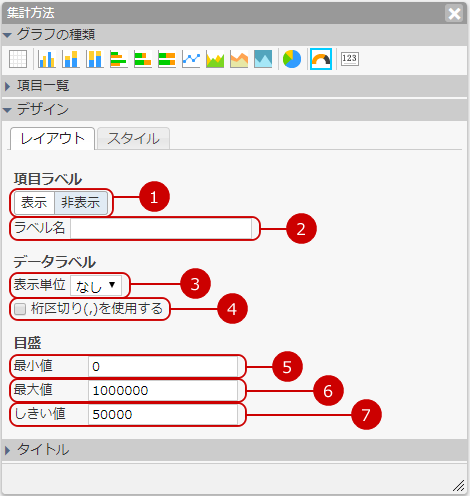Image resolution: width=470 pixels, height=496 pixels.
Task: Switch to the スタイル tab
Action: pos(133,139)
